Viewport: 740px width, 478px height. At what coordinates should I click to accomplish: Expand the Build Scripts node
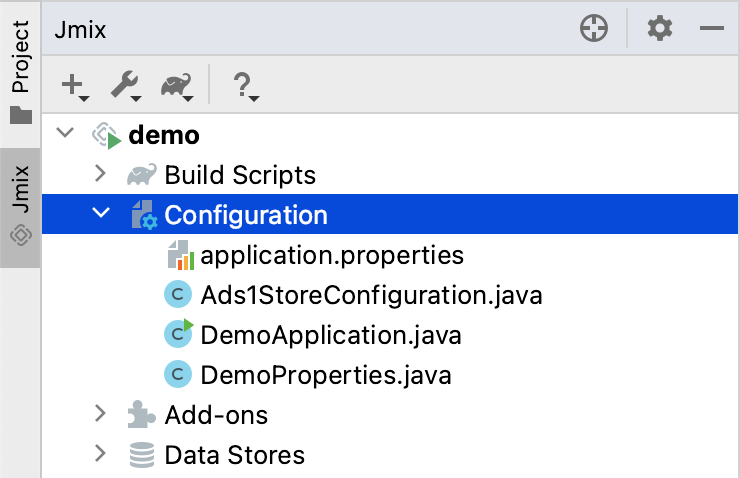(100, 174)
